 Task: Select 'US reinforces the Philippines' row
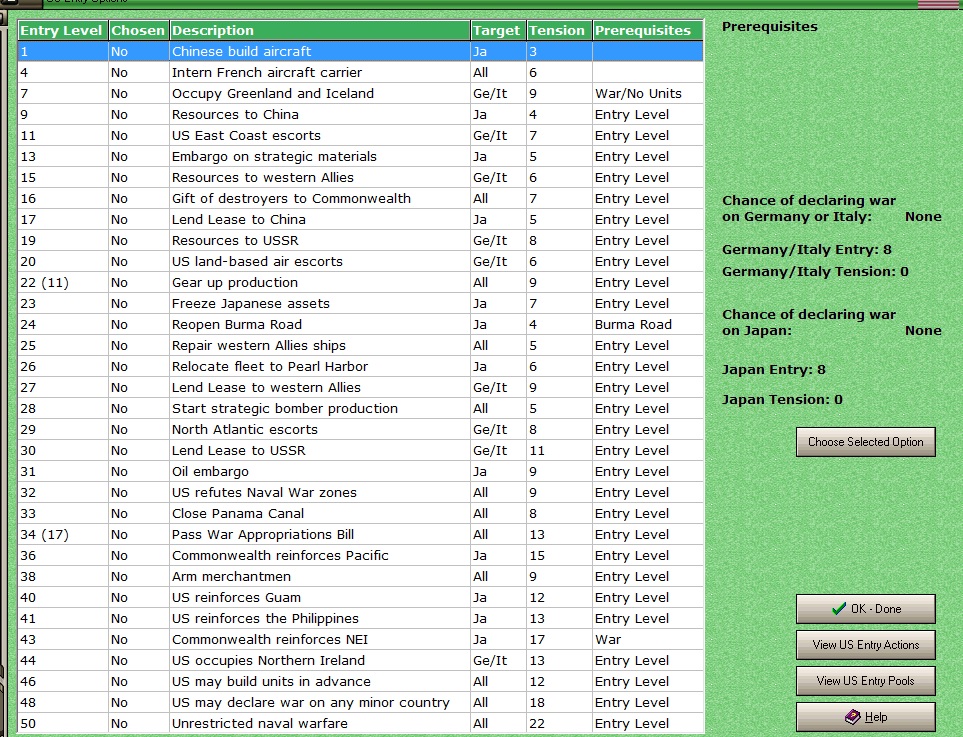click(361, 618)
